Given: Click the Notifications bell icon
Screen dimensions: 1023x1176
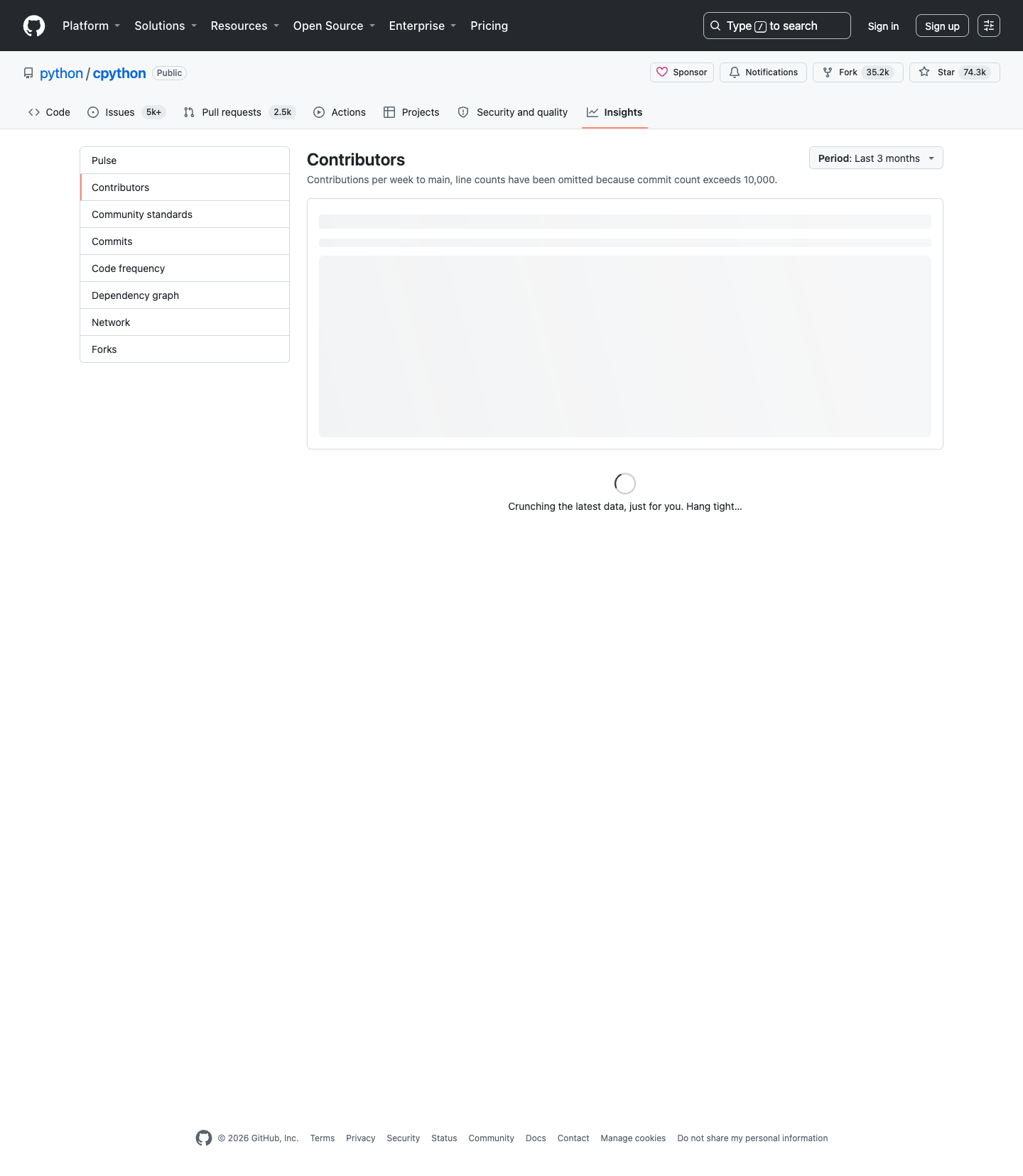Looking at the screenshot, I should tap(735, 72).
